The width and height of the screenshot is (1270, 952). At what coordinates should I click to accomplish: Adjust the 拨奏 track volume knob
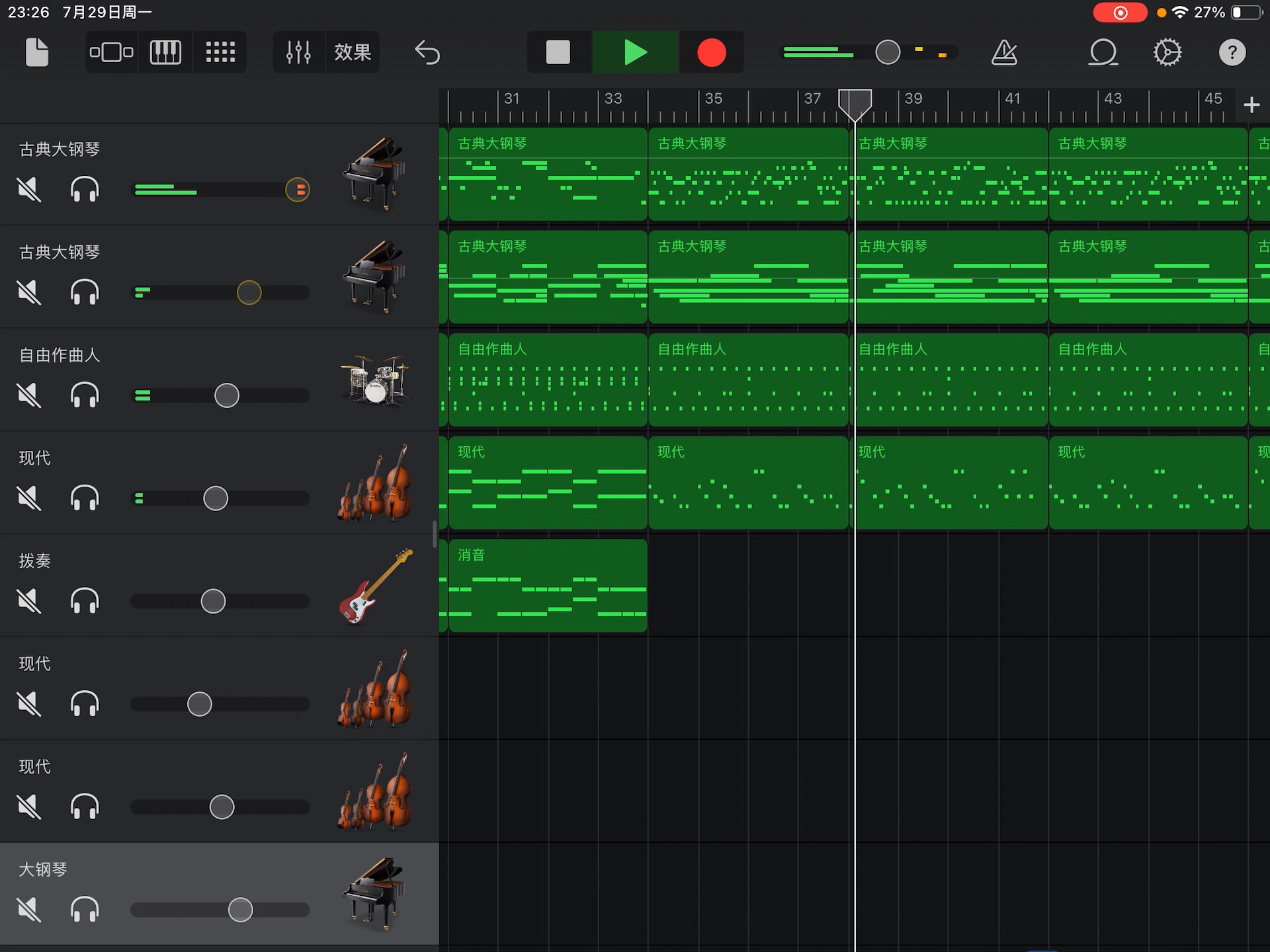point(213,601)
